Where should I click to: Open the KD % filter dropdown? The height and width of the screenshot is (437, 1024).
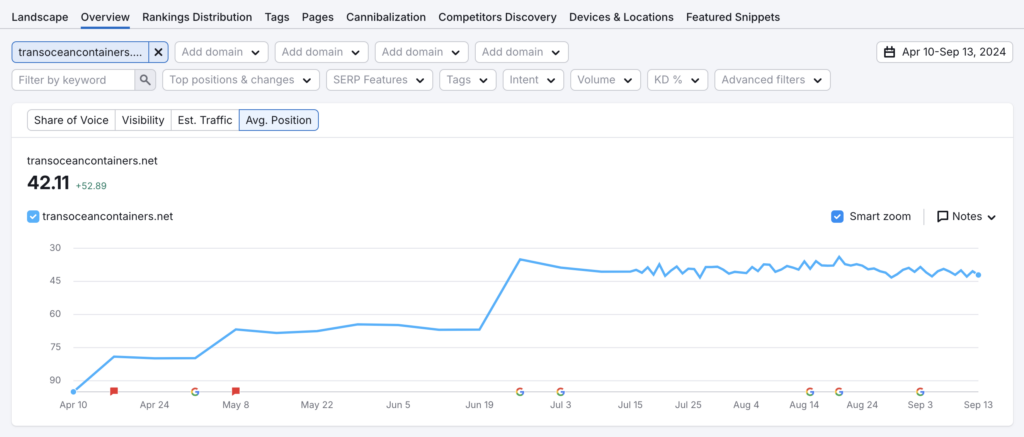pos(677,80)
